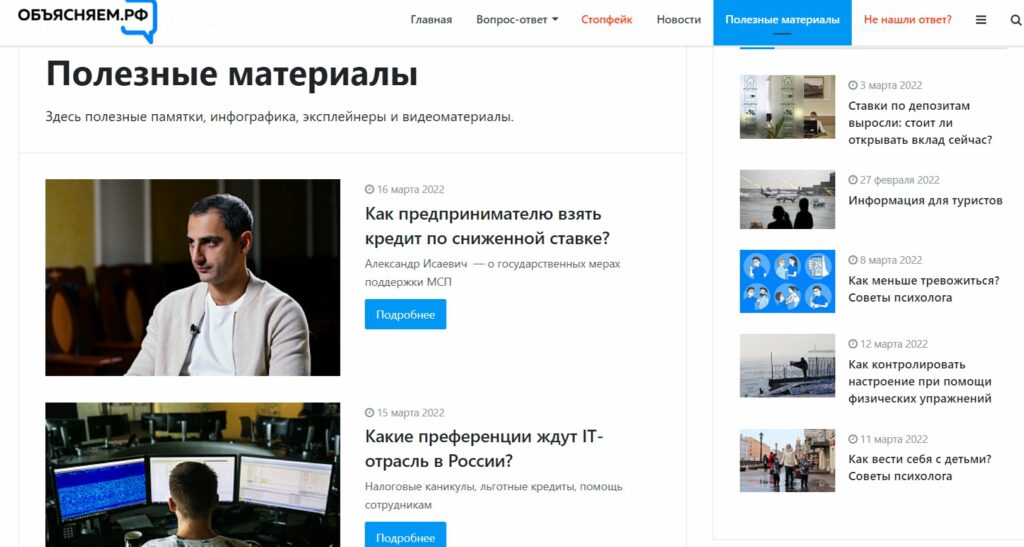This screenshot has width=1024, height=547.
Task: Open Как вести себя с детьми? article
Action: coord(920,467)
